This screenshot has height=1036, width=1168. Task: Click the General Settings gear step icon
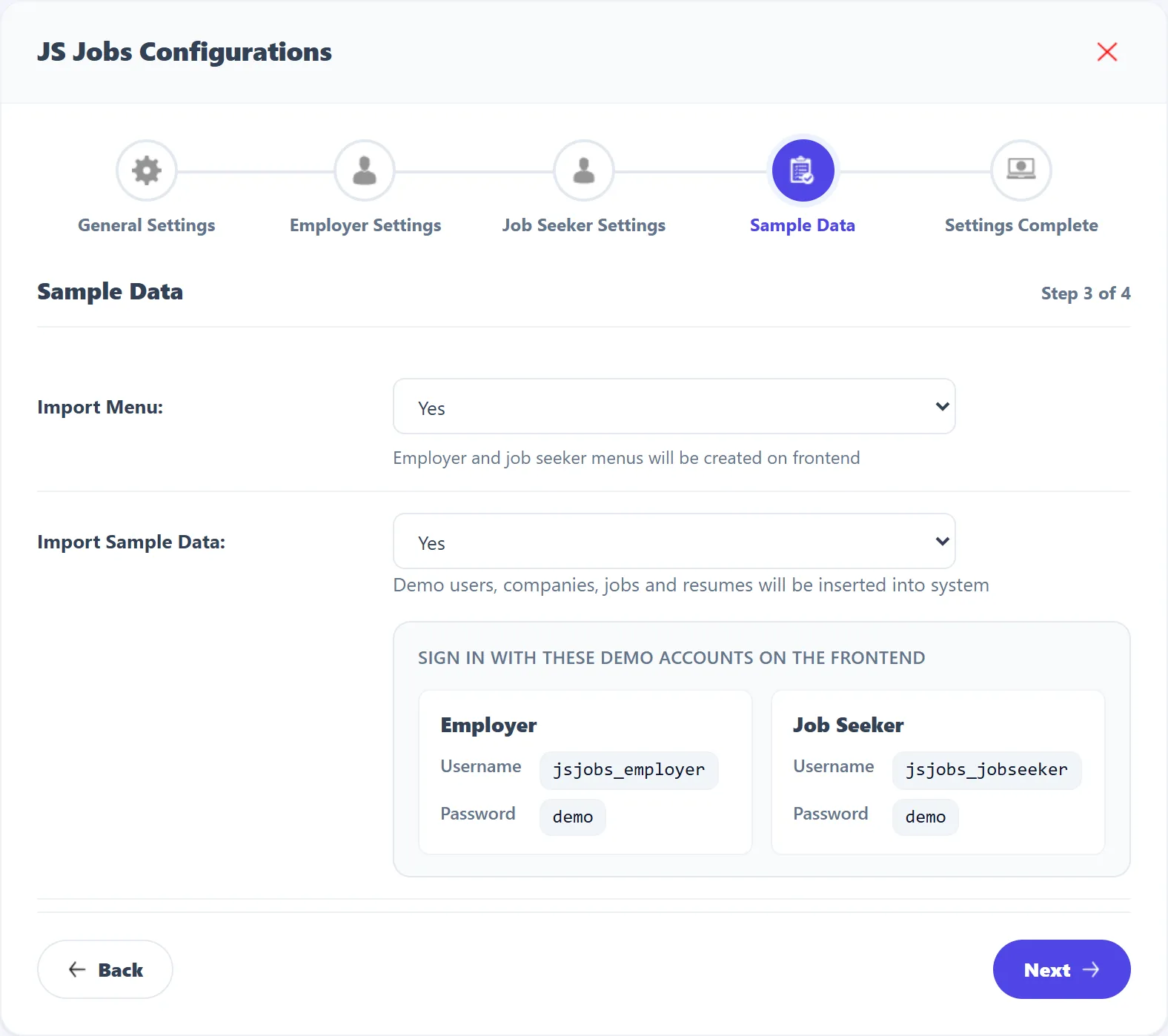point(147,170)
